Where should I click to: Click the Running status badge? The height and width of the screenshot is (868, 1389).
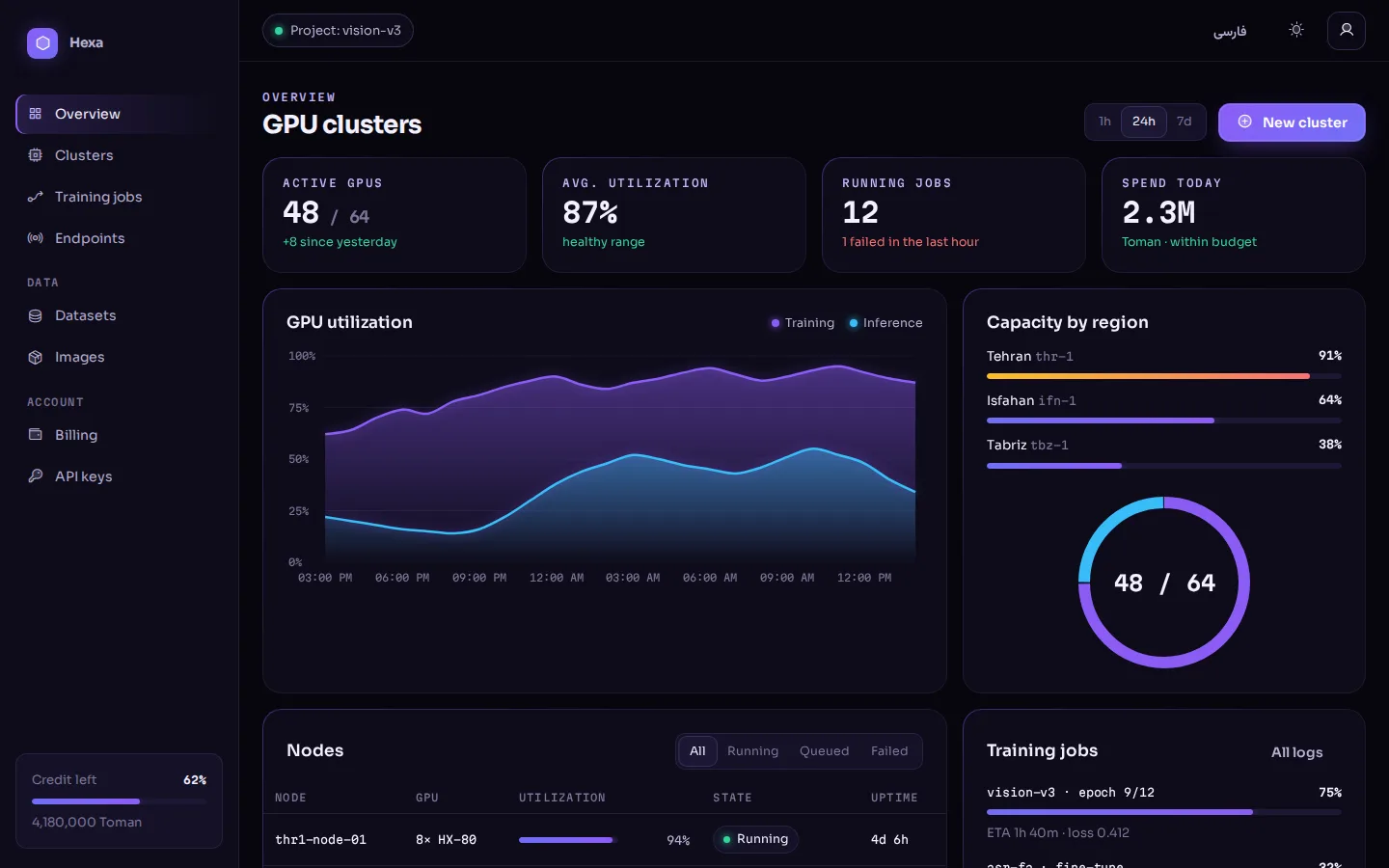pyautogui.click(x=756, y=839)
